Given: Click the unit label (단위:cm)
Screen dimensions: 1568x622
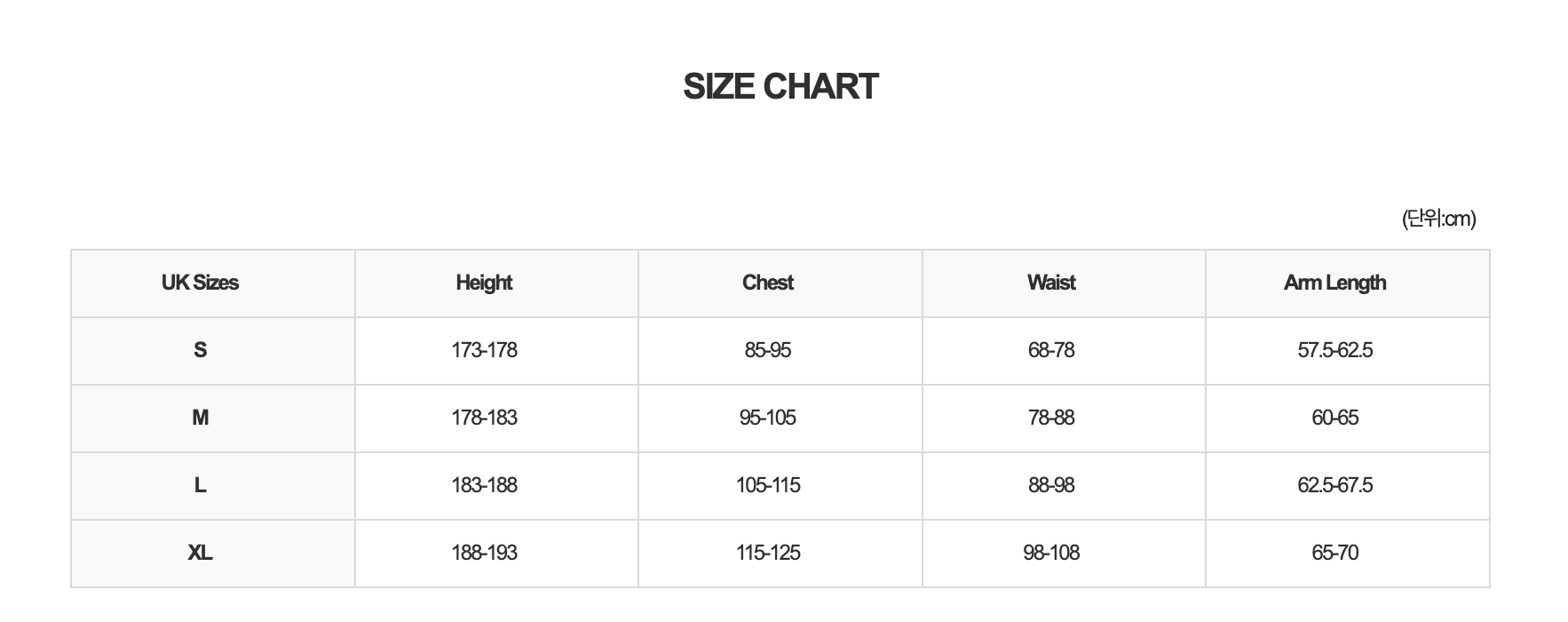Looking at the screenshot, I should (x=1438, y=219).
